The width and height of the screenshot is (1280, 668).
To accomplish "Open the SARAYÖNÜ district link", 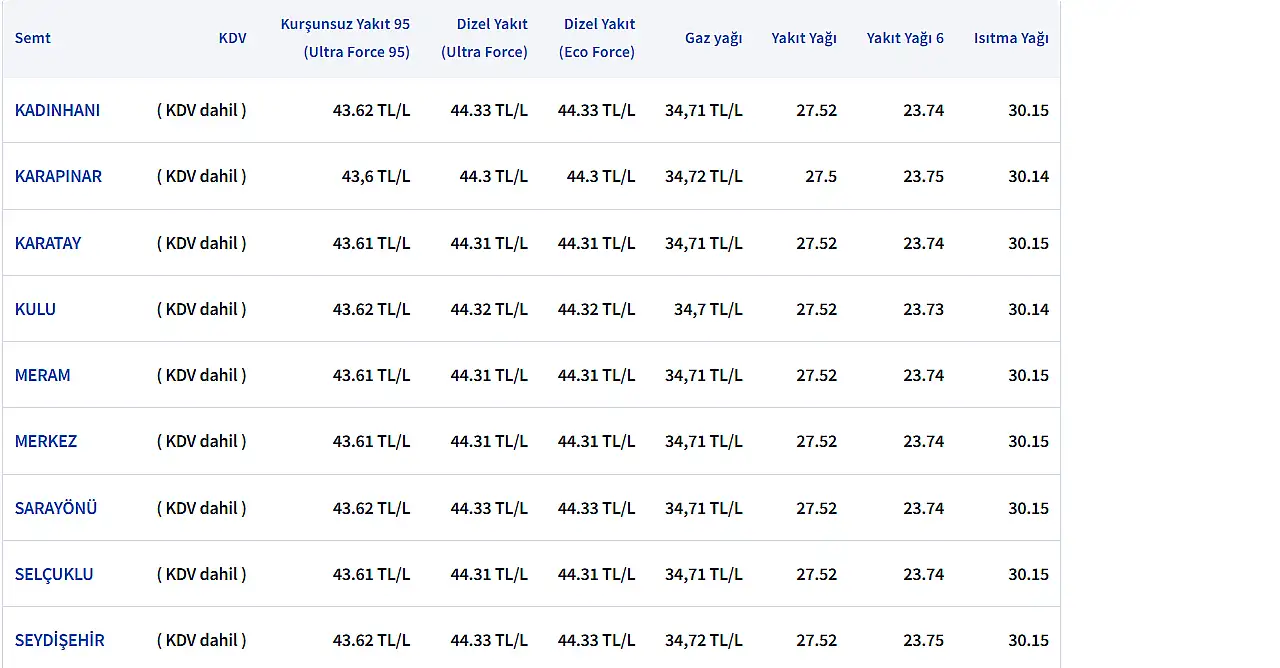I will coord(56,508).
